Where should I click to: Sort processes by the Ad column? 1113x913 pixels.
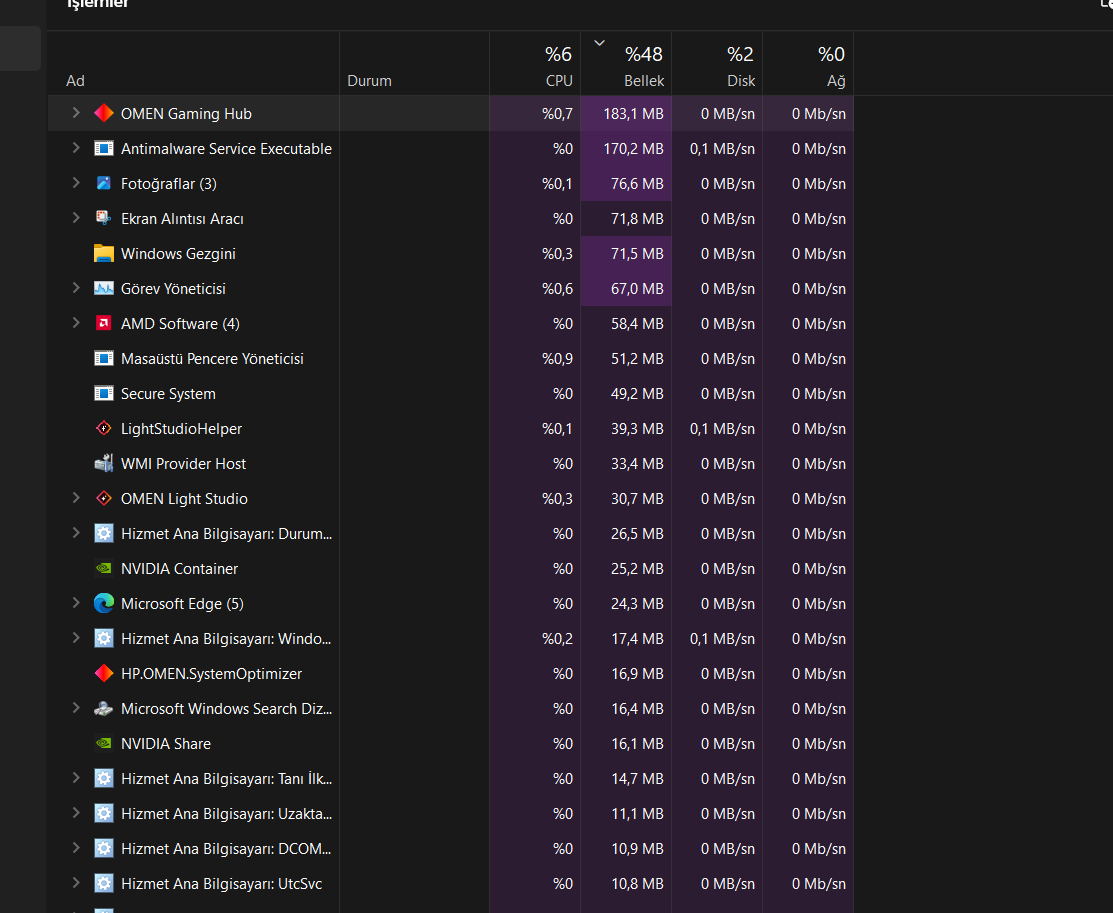[193, 63]
